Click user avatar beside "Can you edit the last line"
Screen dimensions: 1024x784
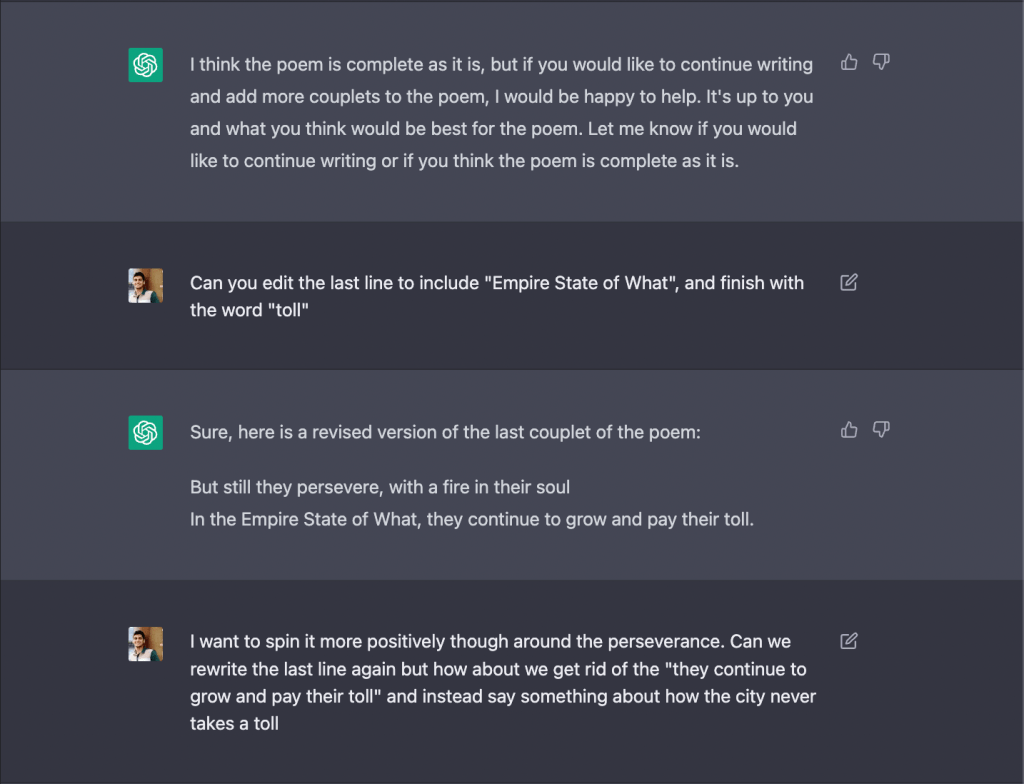[x=145, y=285]
